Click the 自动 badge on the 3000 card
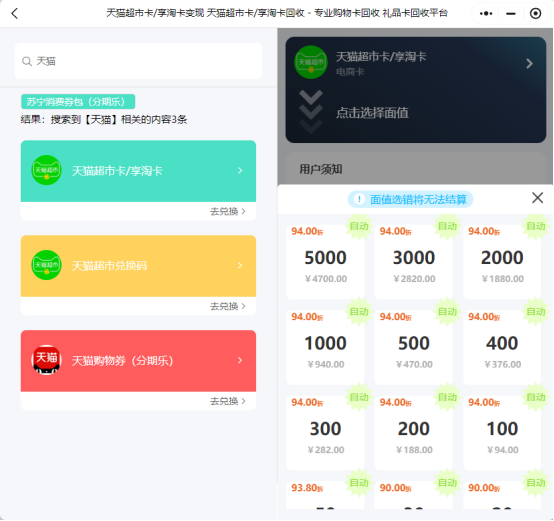 (x=447, y=226)
